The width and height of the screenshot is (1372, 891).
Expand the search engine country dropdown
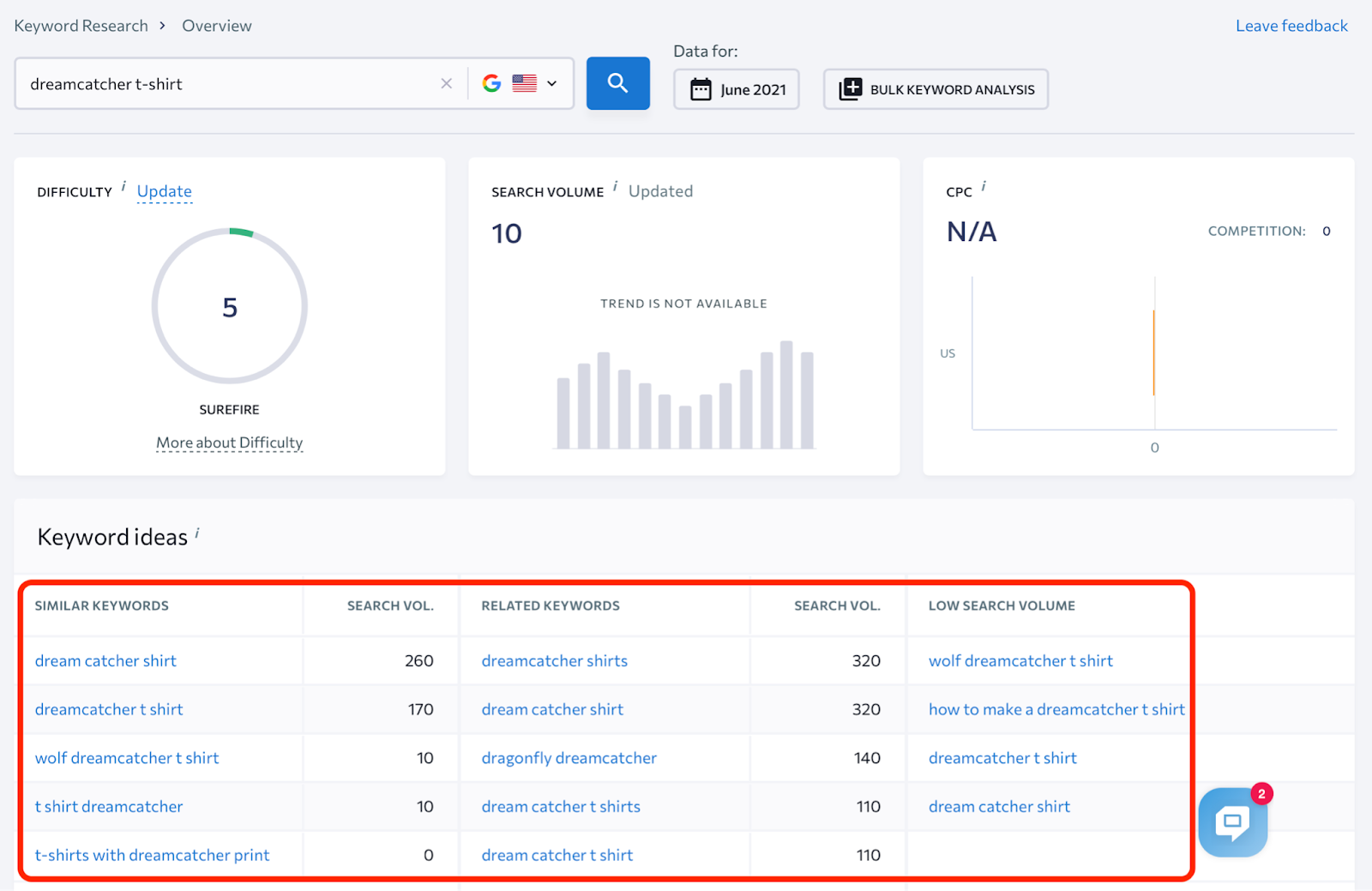(x=551, y=83)
